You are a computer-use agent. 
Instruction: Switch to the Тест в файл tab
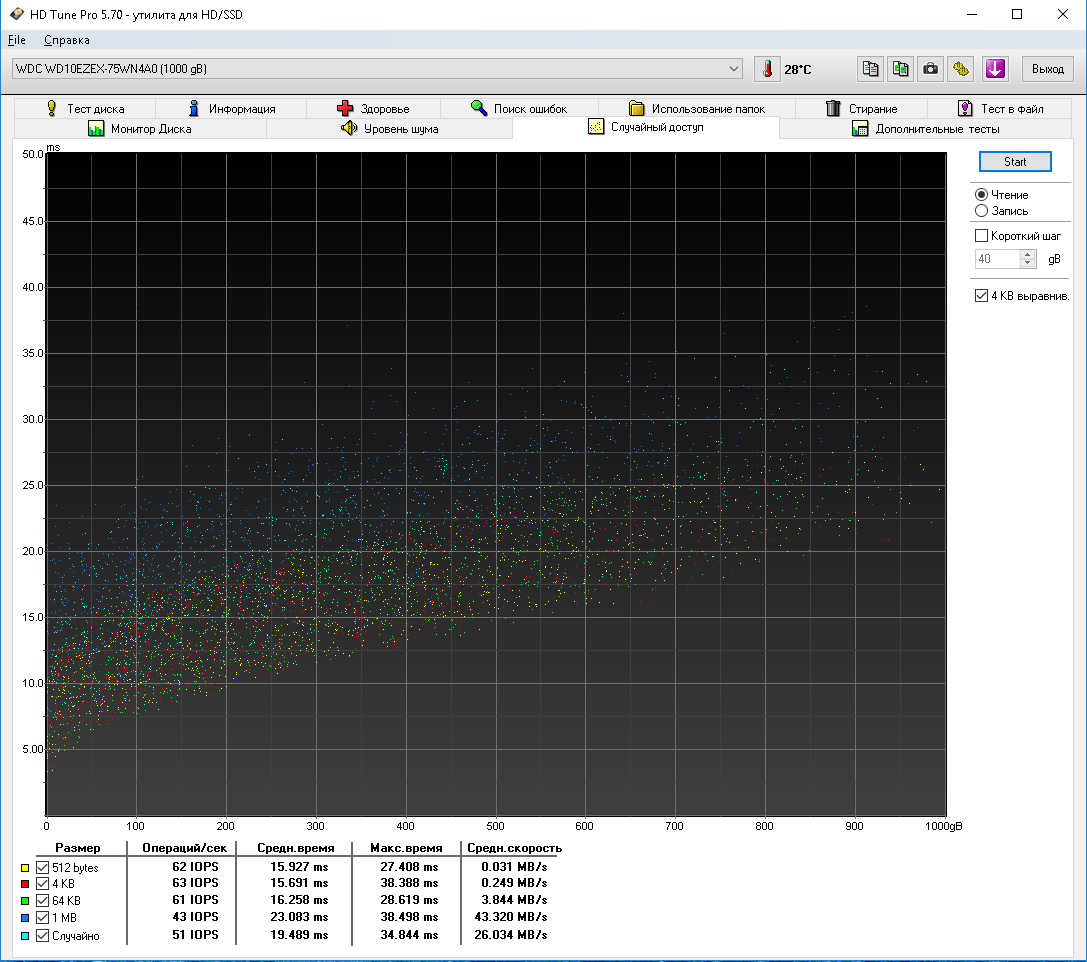click(999, 109)
